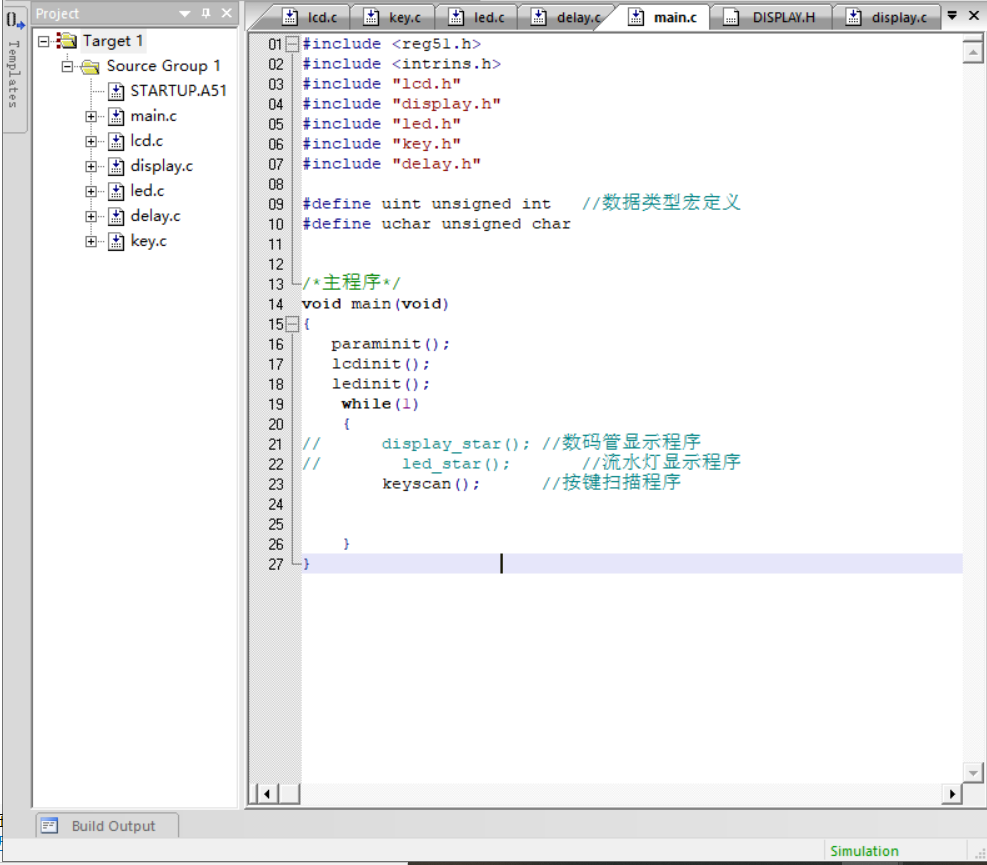This screenshot has height=865, width=987.
Task: Click the Target 1 folder icon
Action: 67,42
